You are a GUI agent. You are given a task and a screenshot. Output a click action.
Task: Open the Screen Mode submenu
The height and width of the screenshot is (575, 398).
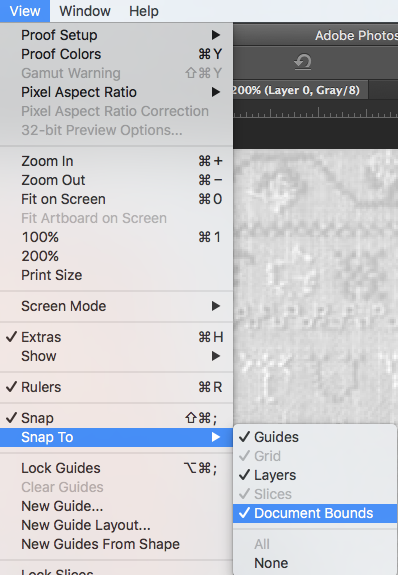(x=116, y=306)
